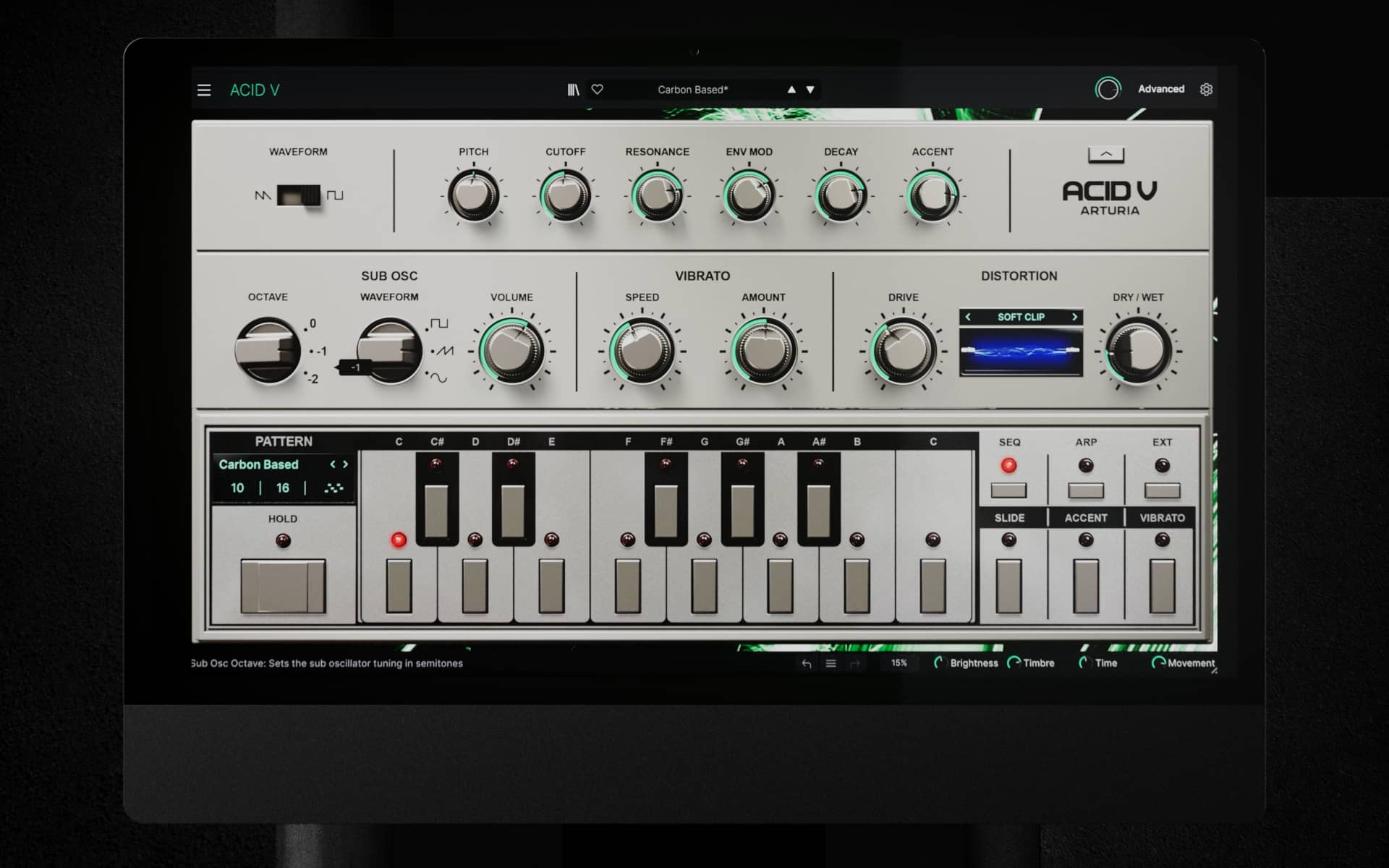Click the Env Mod knob
The height and width of the screenshot is (868, 1389).
click(x=749, y=195)
